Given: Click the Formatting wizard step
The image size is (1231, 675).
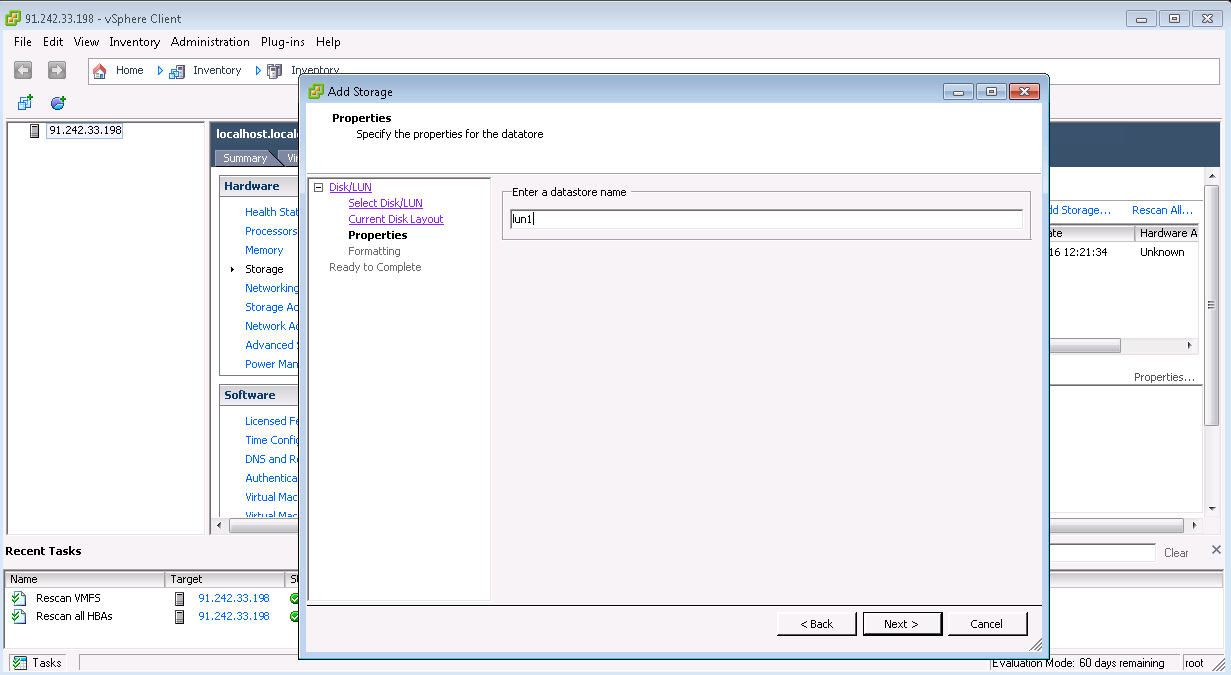Looking at the screenshot, I should click(x=374, y=251).
